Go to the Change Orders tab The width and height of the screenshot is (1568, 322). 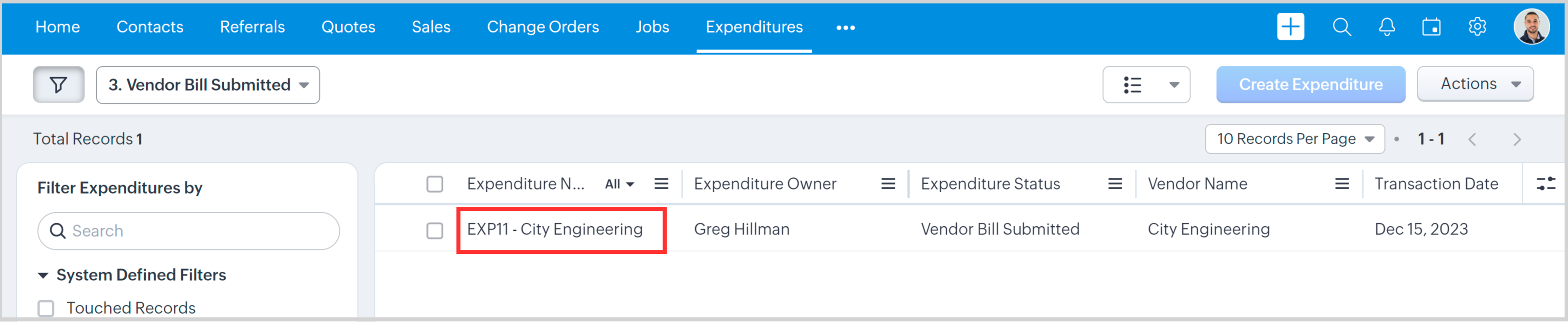[x=542, y=27]
